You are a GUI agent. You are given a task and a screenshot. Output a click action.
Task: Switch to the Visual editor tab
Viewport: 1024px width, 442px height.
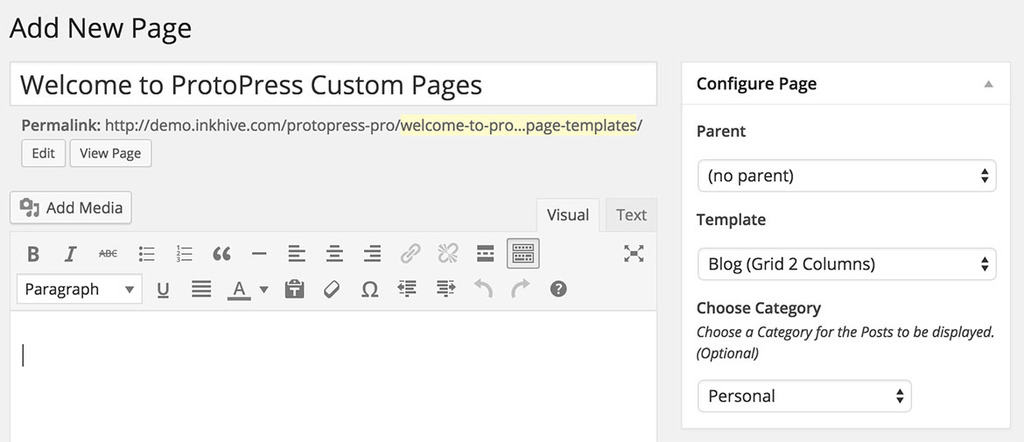568,215
